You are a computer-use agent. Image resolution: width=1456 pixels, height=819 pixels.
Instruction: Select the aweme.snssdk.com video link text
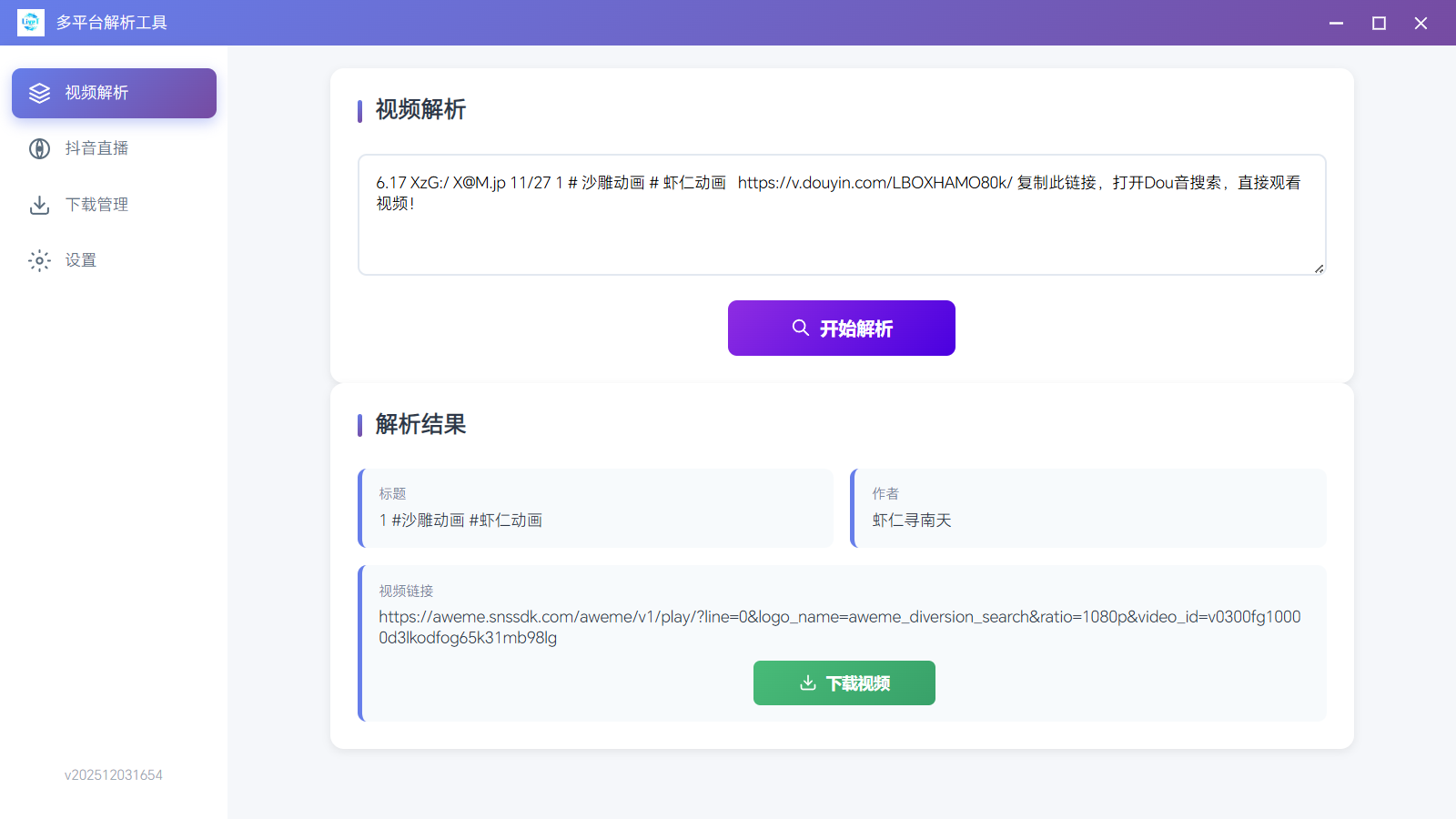tap(839, 627)
